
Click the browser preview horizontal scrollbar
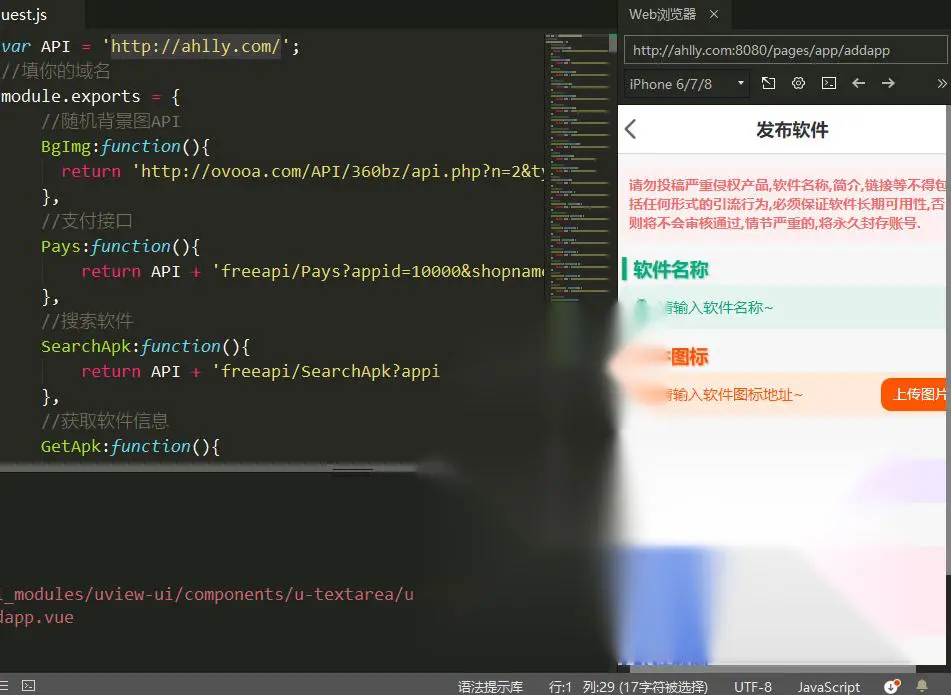[x=772, y=669]
